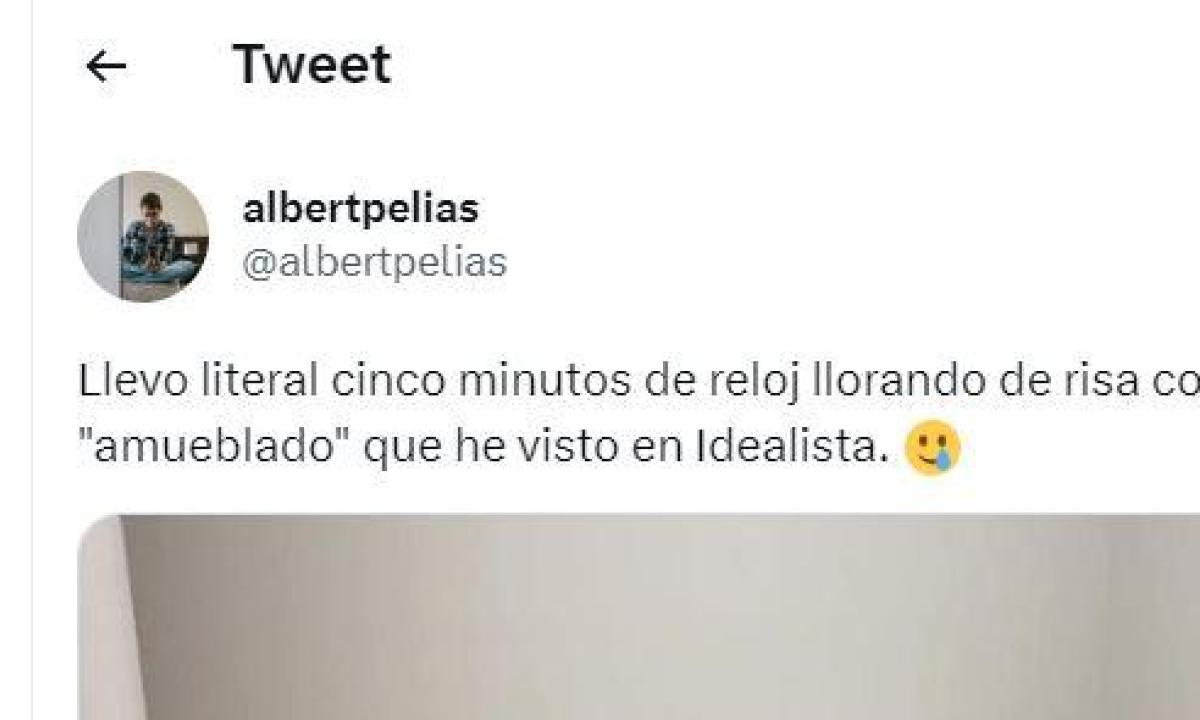Click the second line of tweet text
Image resolution: width=1200 pixels, height=720 pixels.
[x=520, y=449]
